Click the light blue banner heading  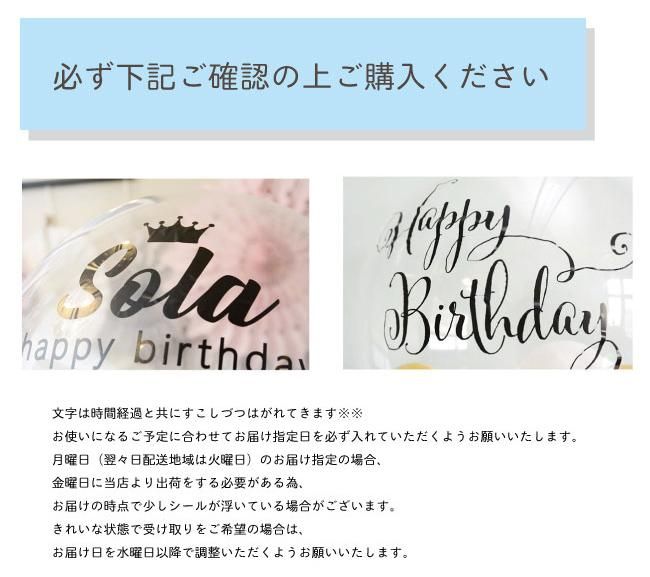tap(303, 74)
